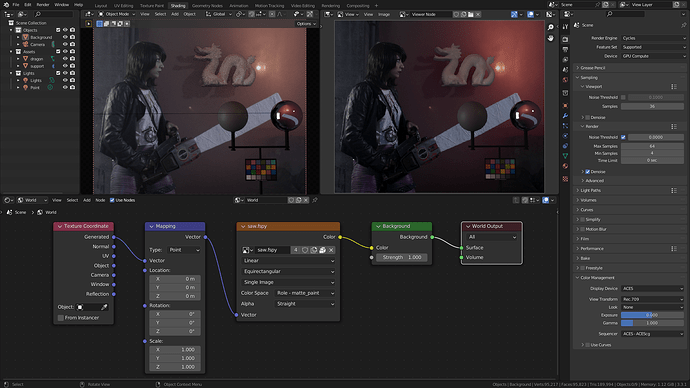Open the Tool settings tab icon
This screenshot has width=690, height=388.
pos(565,27)
